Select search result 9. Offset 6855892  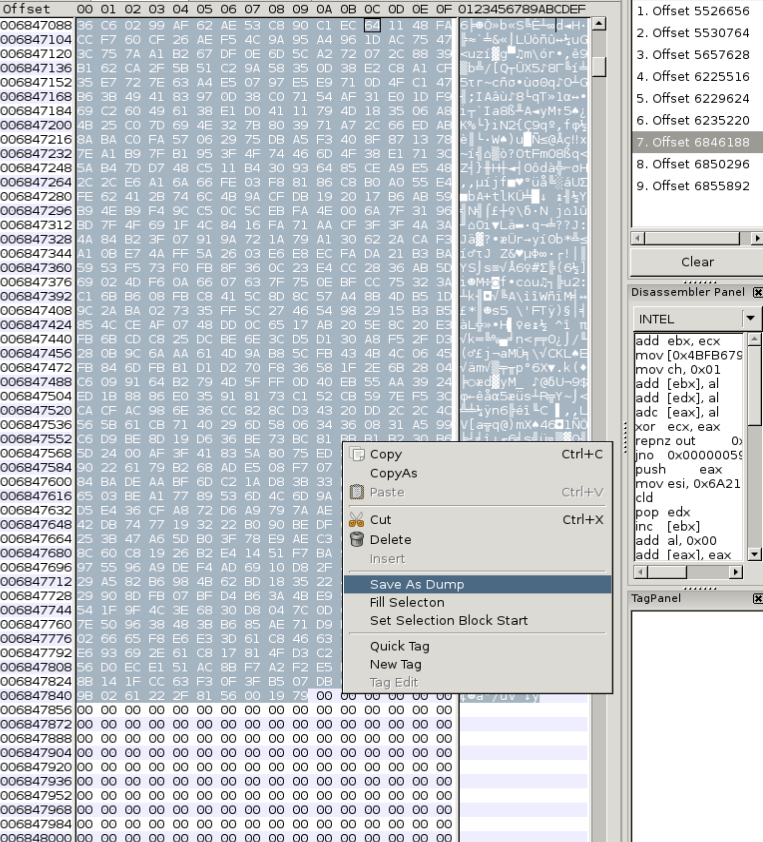pyautogui.click(x=693, y=186)
